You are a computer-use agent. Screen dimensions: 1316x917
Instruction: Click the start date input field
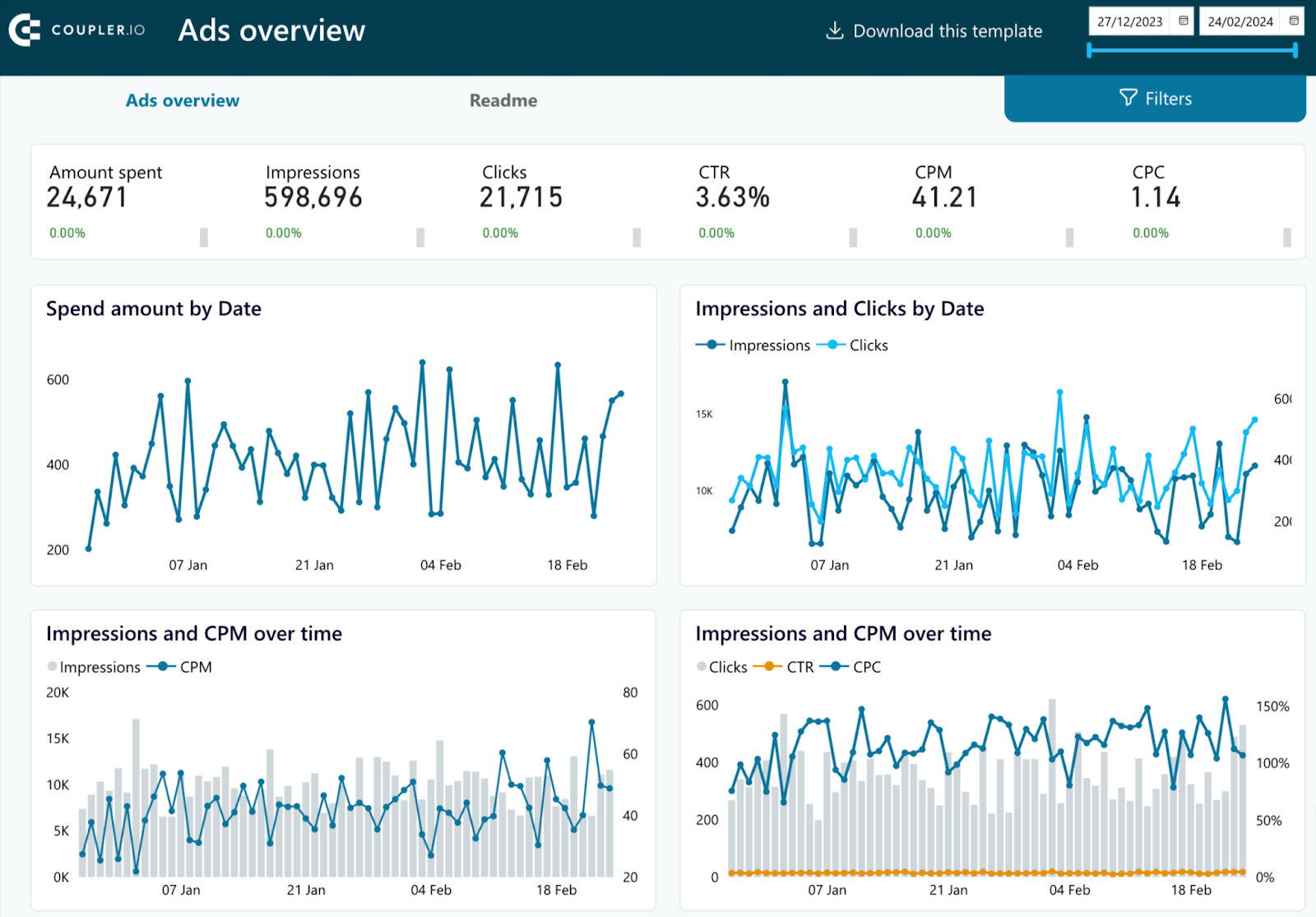coord(1131,21)
